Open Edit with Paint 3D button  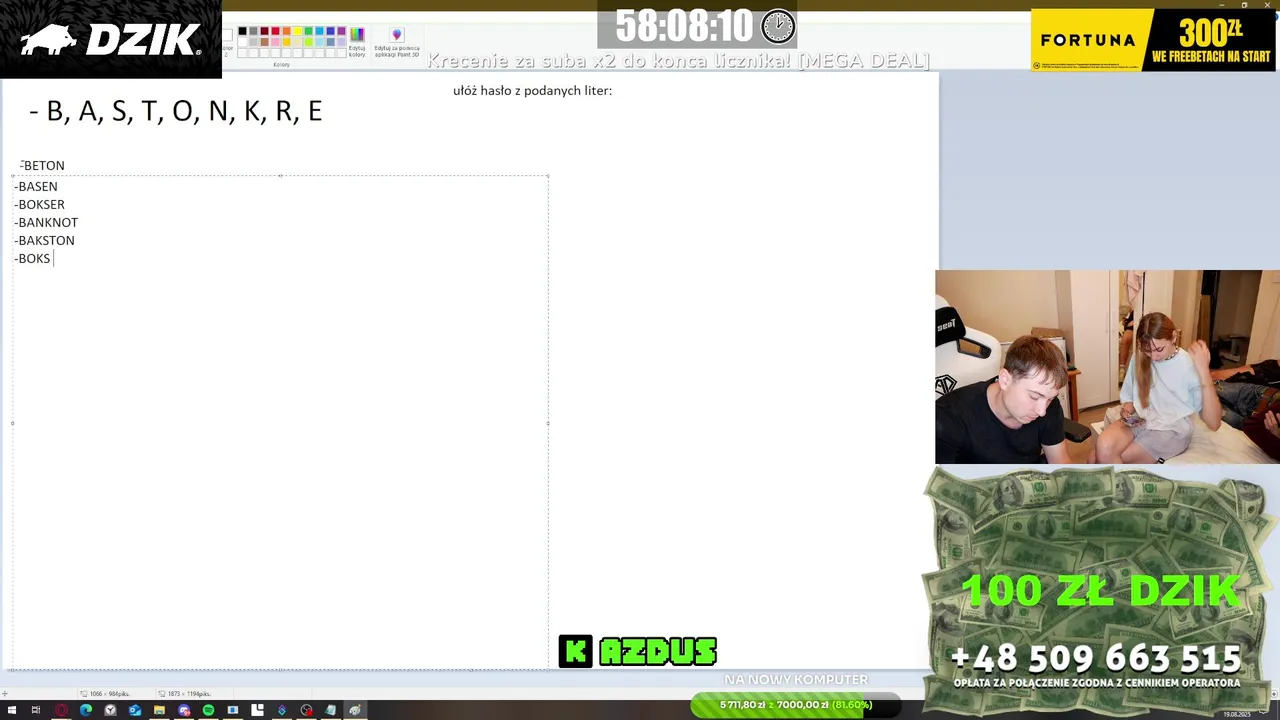[x=397, y=42]
